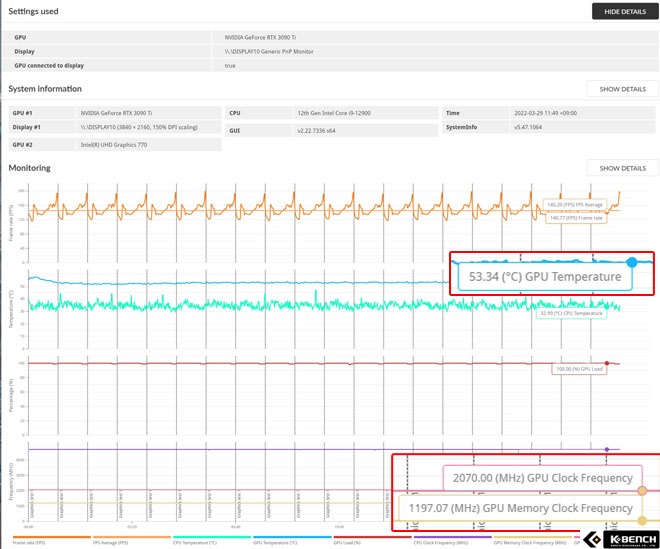The image size is (660, 549).
Task: Click the 'SystemInfo' label
Action: pos(461,127)
